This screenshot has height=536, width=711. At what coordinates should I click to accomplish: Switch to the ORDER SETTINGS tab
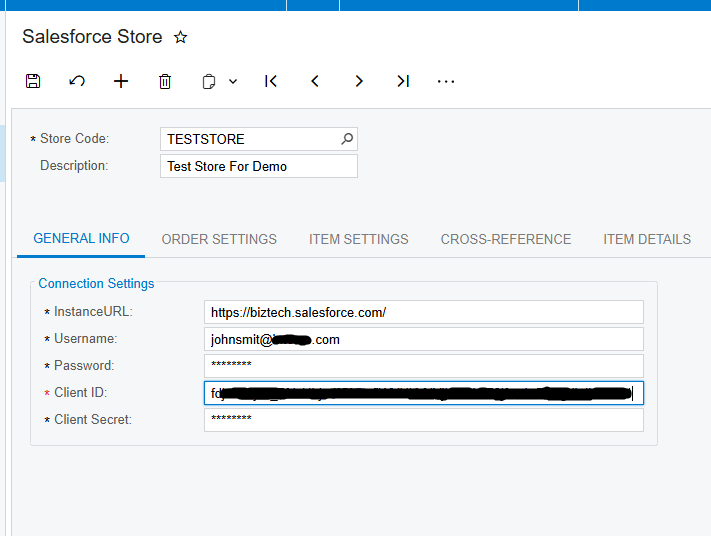[x=219, y=239]
